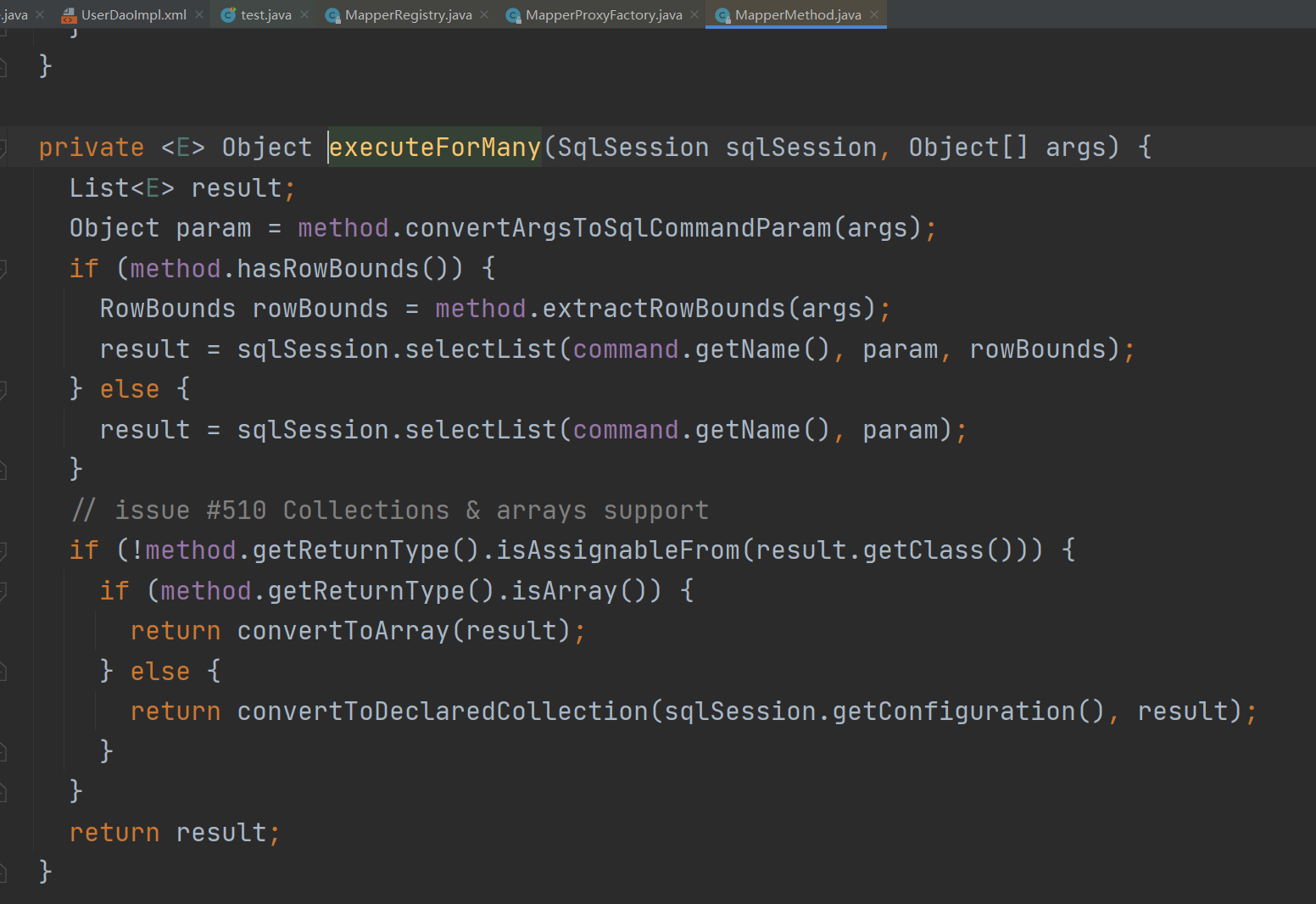
Task: Click the extractRowBounds method call
Action: [x=664, y=309]
